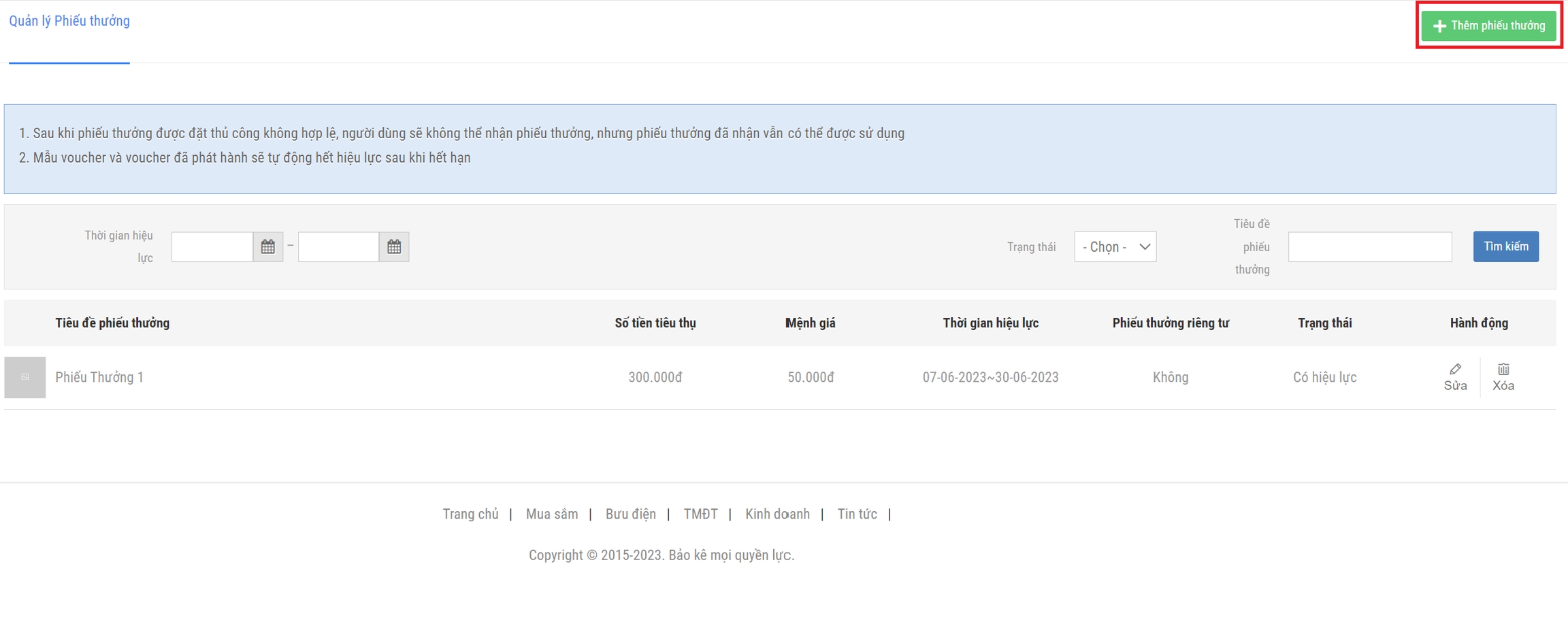Viewport: 1568px width, 637px height.
Task: Focus the end date input field
Action: click(338, 246)
